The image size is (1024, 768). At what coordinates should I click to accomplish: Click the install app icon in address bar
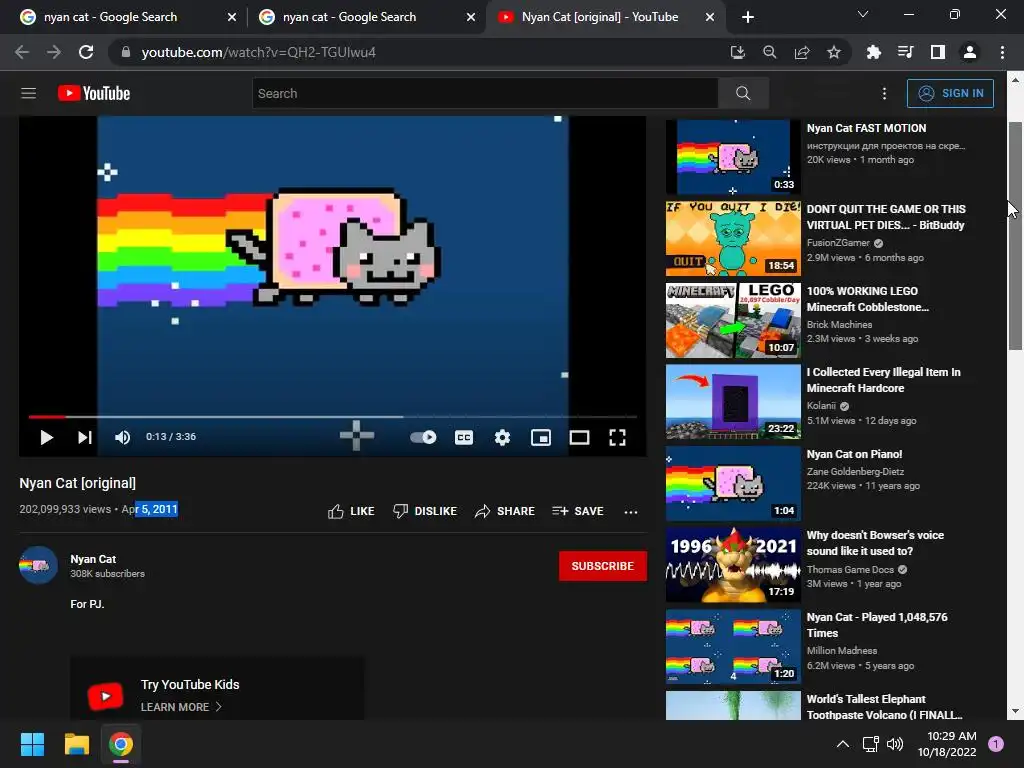(737, 52)
